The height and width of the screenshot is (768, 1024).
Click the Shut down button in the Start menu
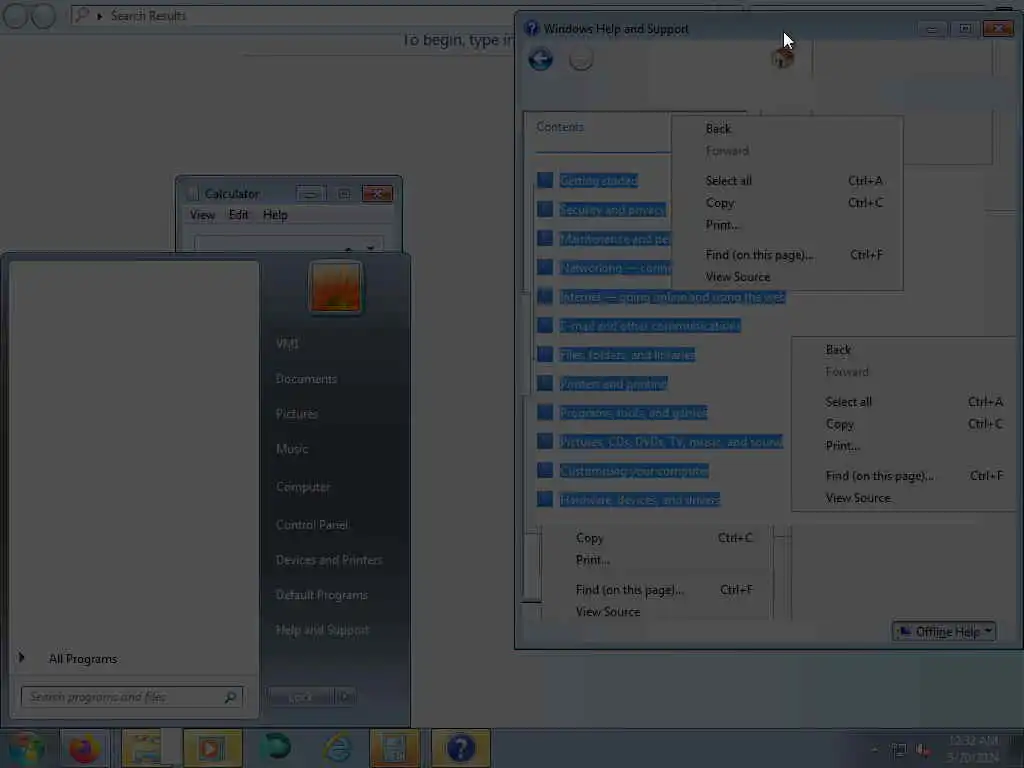[x=300, y=697]
